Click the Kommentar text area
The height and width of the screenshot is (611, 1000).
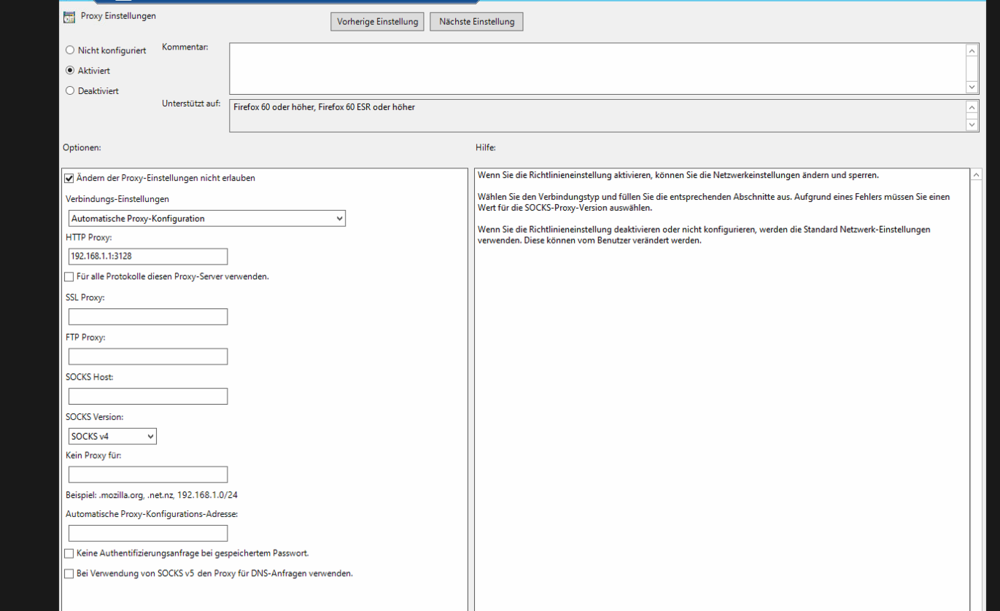pos(596,68)
